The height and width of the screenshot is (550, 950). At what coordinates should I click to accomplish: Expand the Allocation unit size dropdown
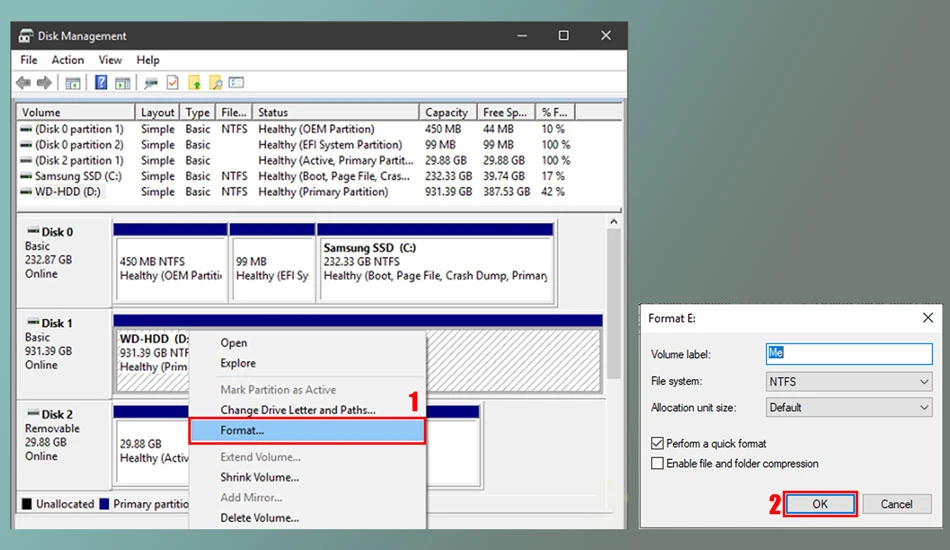point(849,408)
